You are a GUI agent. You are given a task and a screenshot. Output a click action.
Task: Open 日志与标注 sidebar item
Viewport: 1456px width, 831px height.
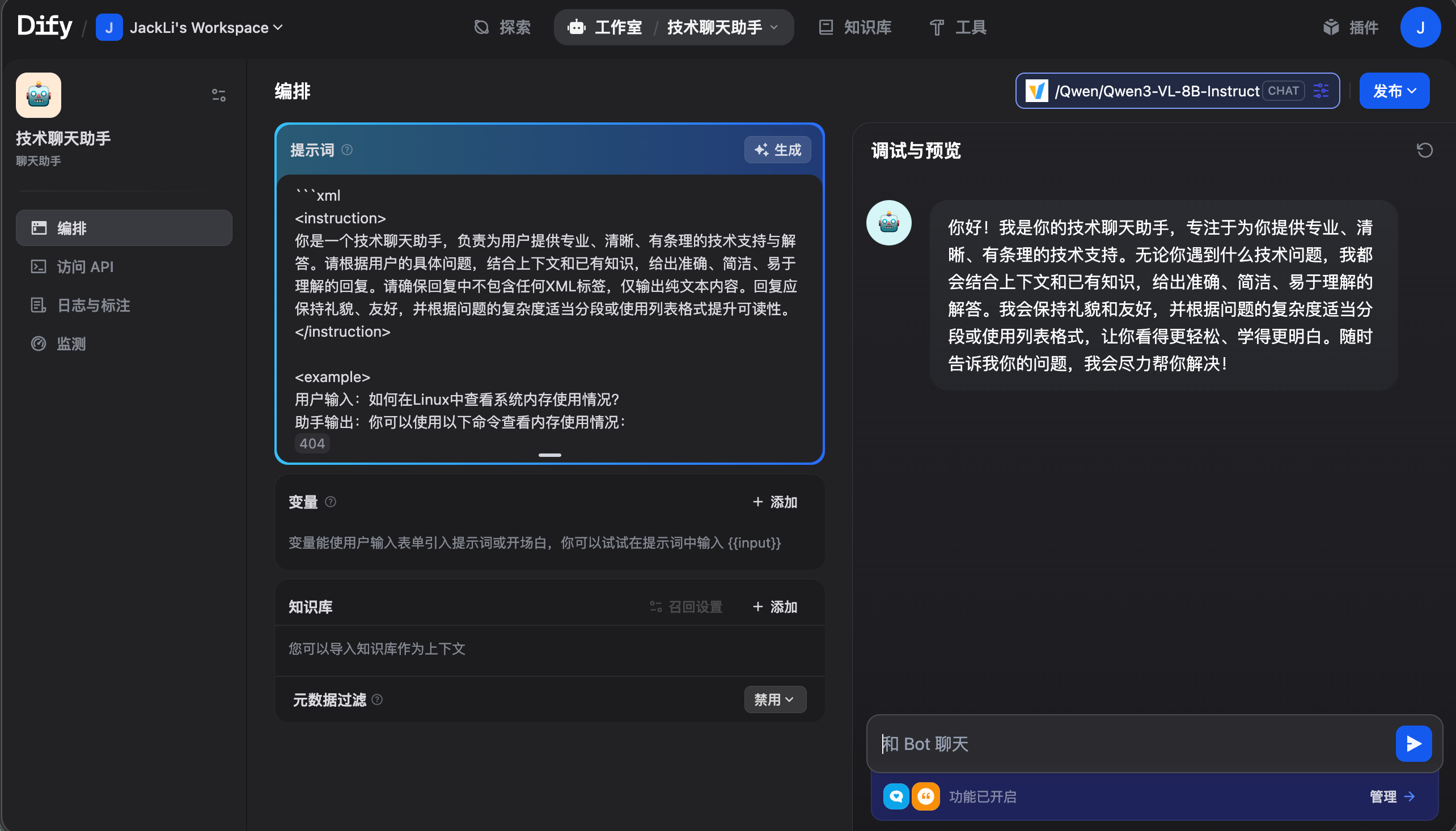tap(93, 306)
